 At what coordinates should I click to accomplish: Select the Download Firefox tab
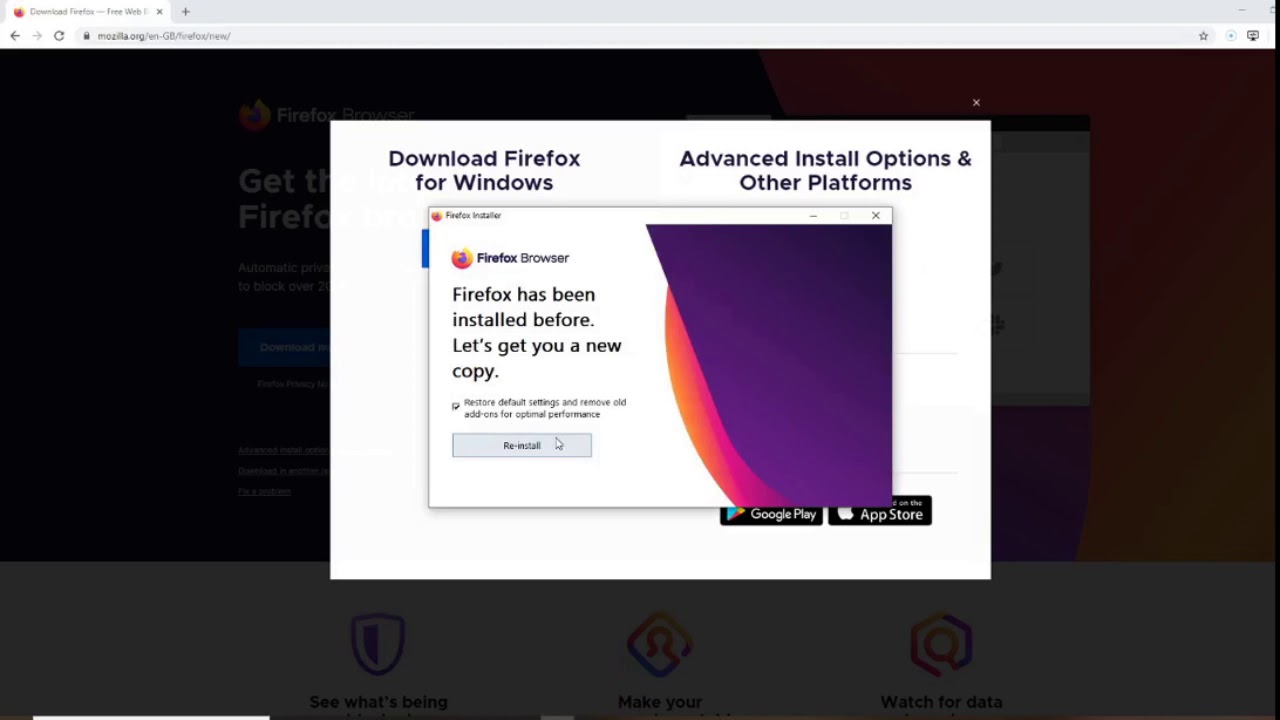point(88,12)
